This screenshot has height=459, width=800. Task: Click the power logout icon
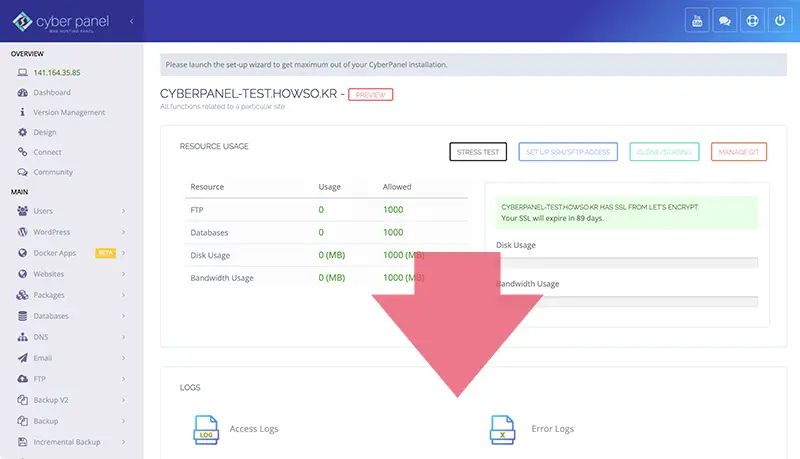(x=780, y=21)
